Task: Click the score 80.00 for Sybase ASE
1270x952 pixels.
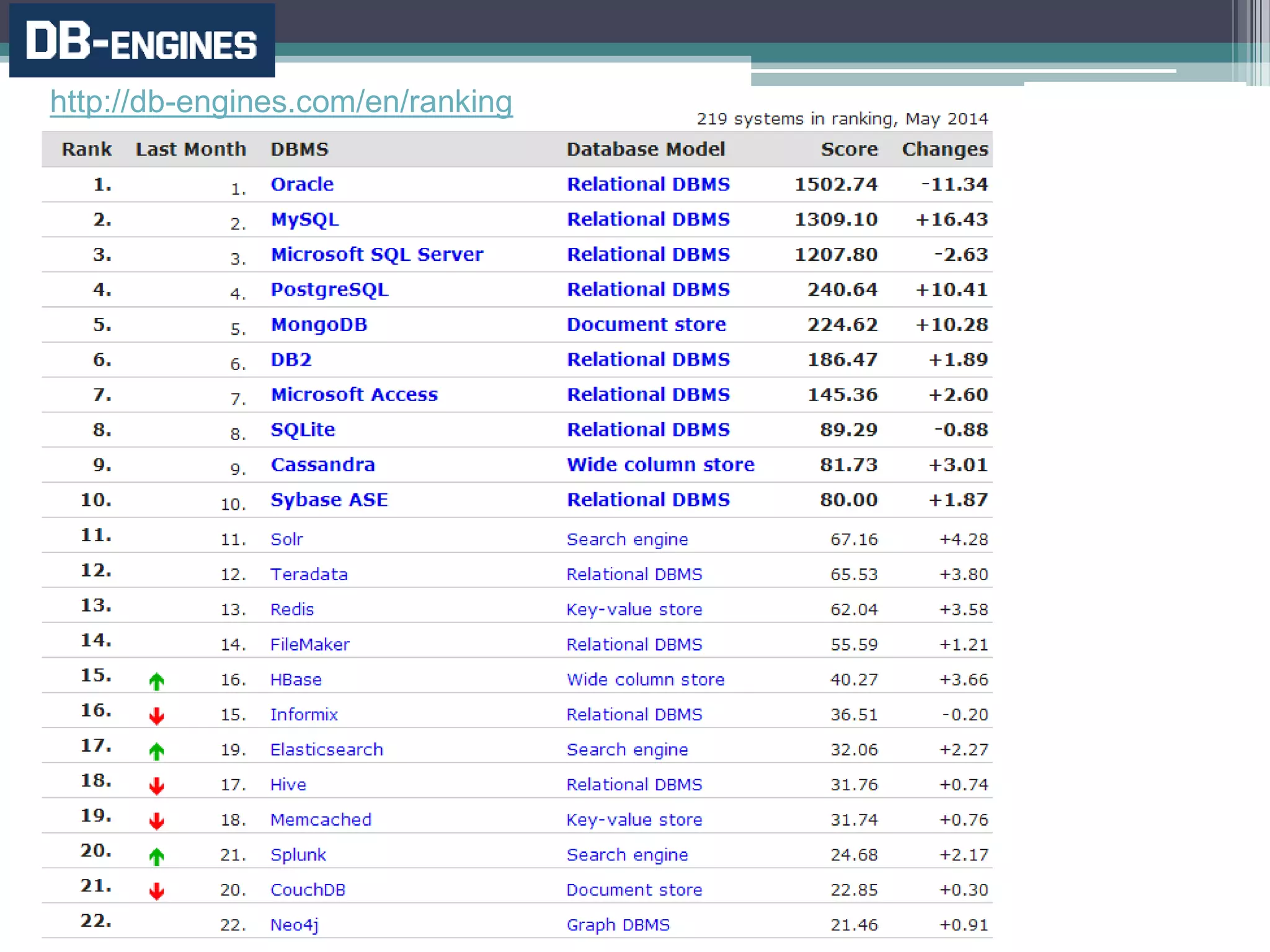Action: (x=848, y=500)
